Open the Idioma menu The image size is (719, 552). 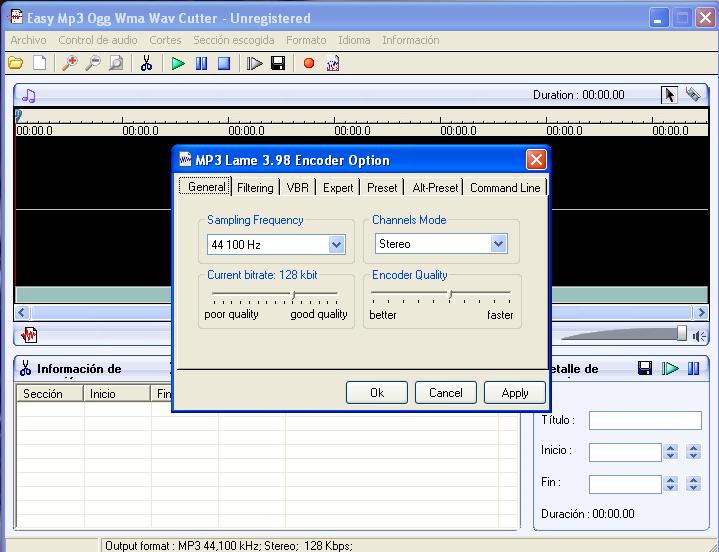354,40
